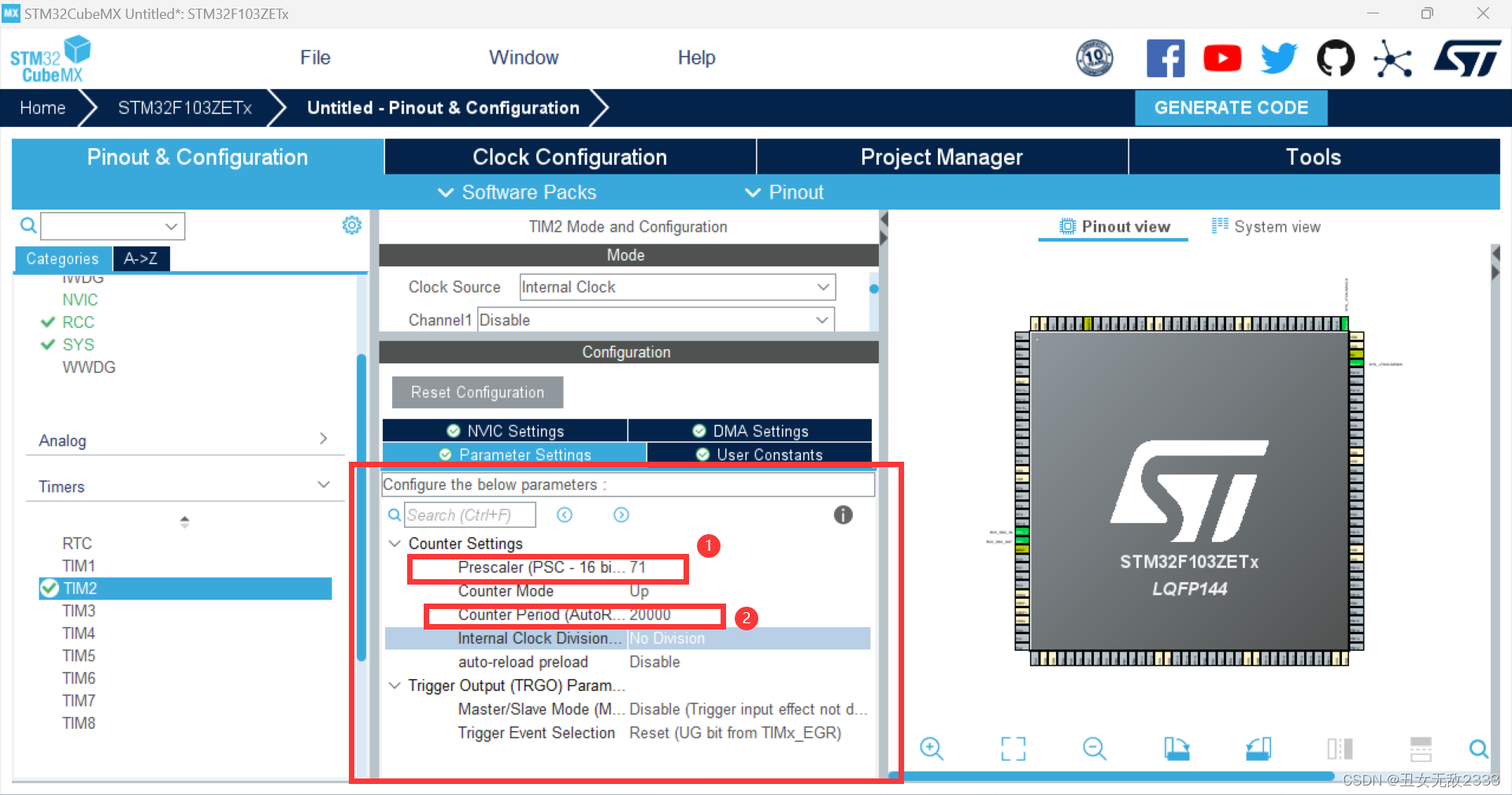Click the parameter Search (Ctrl+F) field
The image size is (1512, 795).
tap(470, 515)
